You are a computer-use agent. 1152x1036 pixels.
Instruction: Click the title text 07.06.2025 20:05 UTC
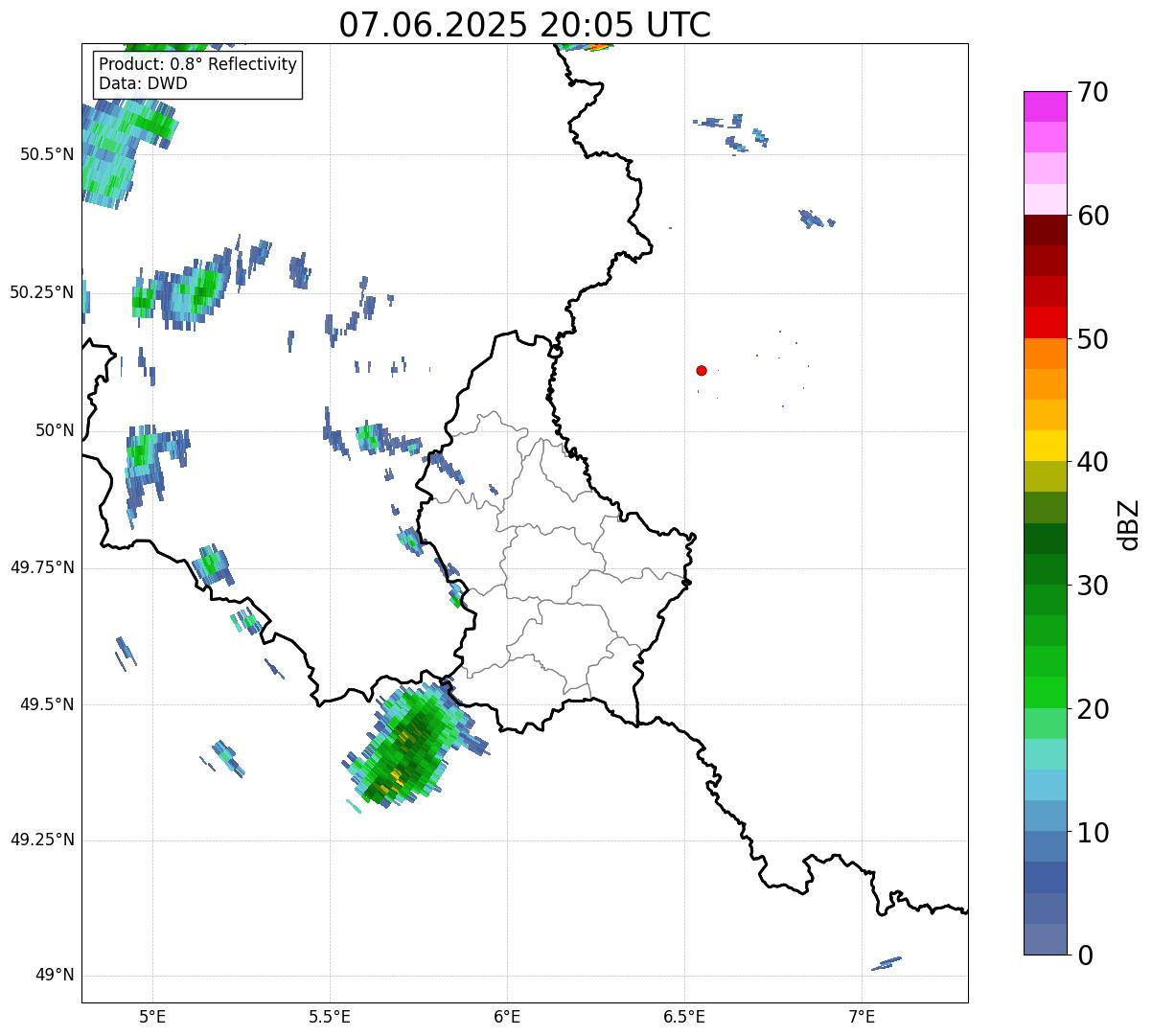click(525, 24)
